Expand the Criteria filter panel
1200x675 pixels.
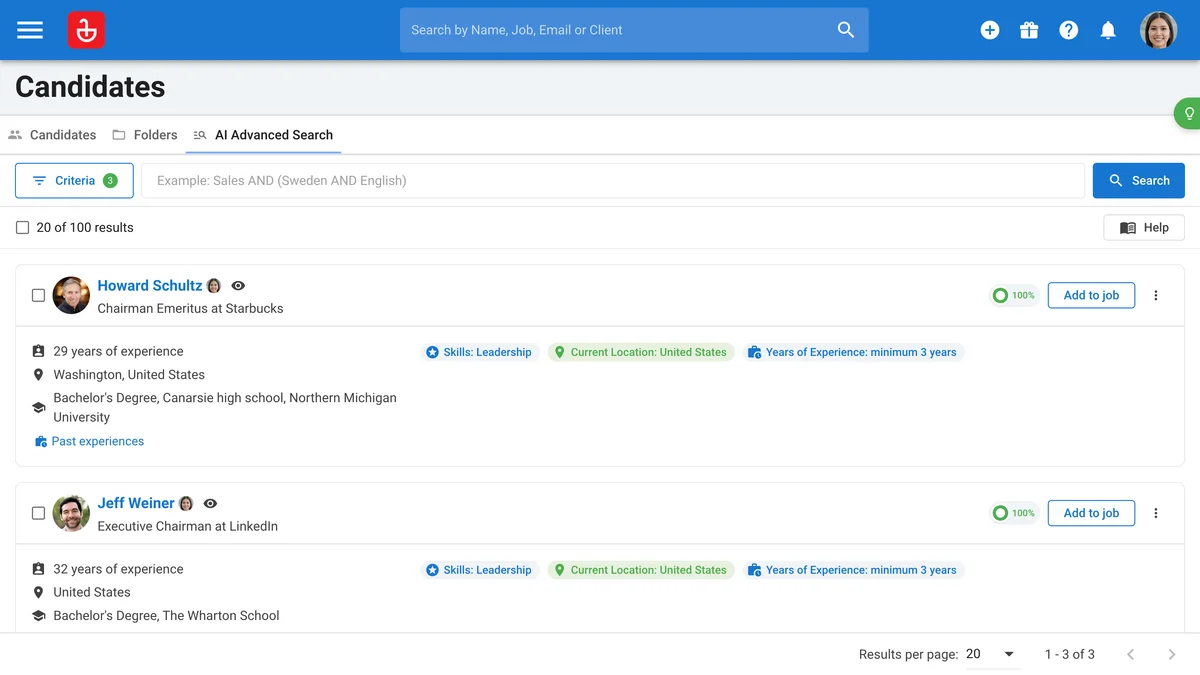coord(74,180)
